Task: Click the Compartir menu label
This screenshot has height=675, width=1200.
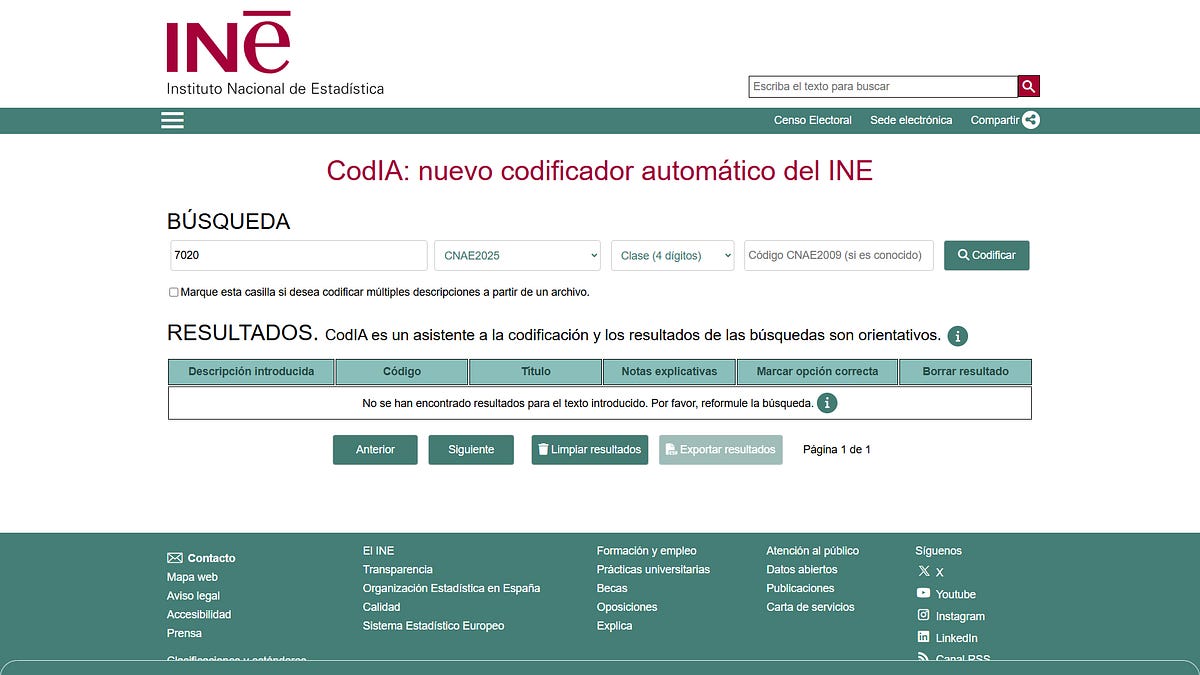Action: pyautogui.click(x=995, y=120)
